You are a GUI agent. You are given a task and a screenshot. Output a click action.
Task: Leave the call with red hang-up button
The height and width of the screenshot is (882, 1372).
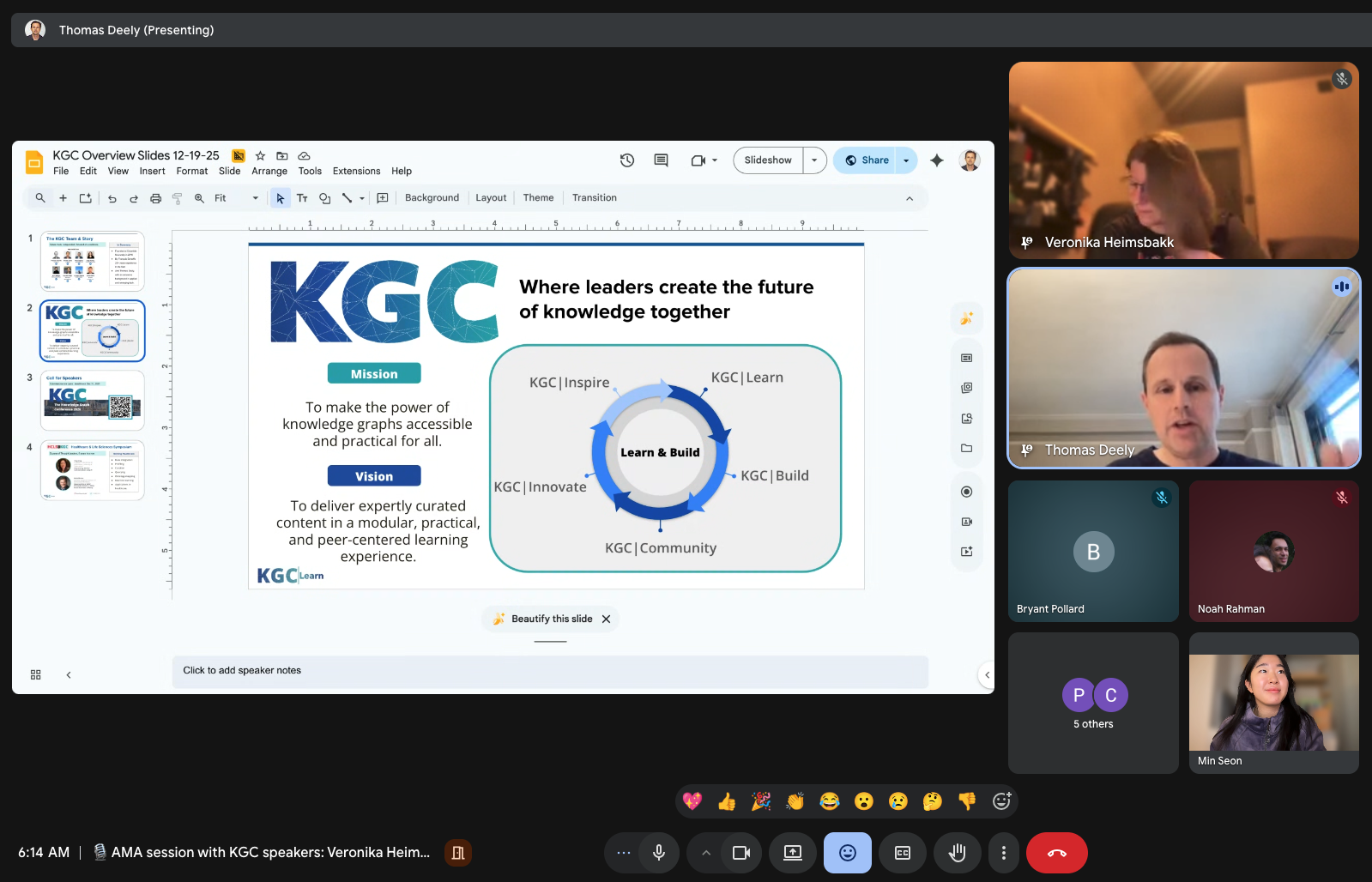pyautogui.click(x=1057, y=853)
